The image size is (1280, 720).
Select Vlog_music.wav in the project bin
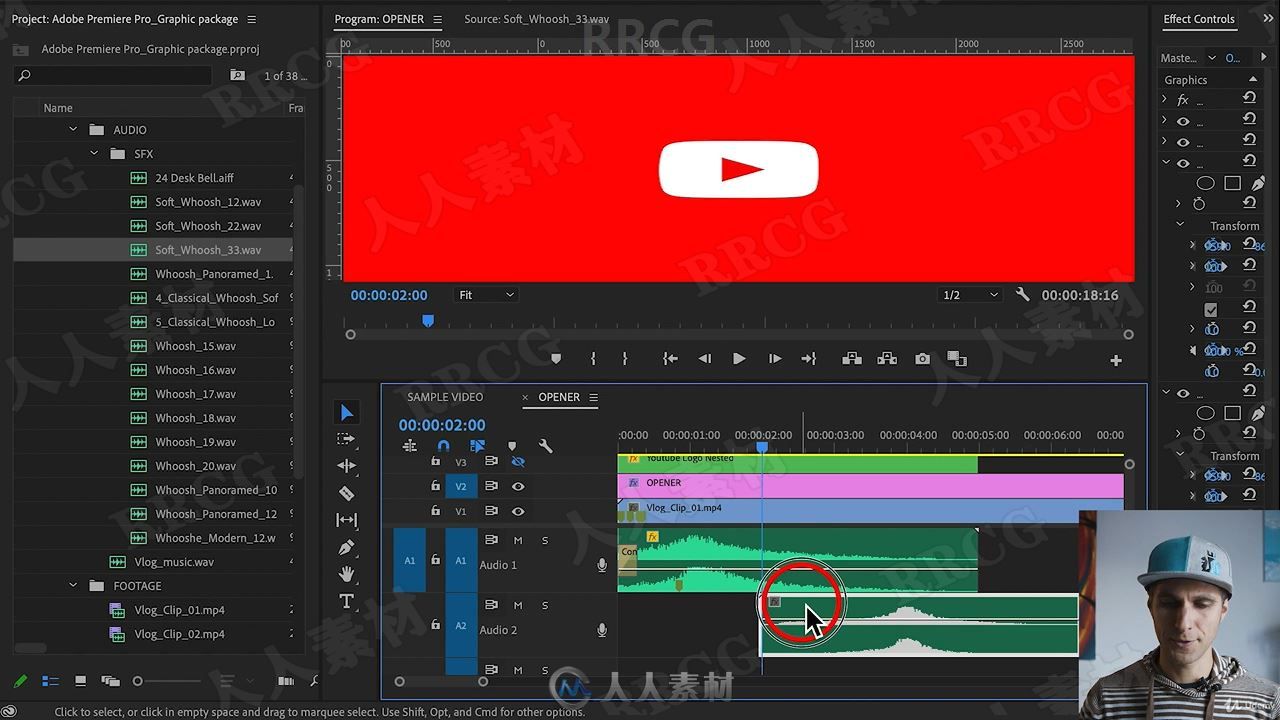[x=174, y=562]
